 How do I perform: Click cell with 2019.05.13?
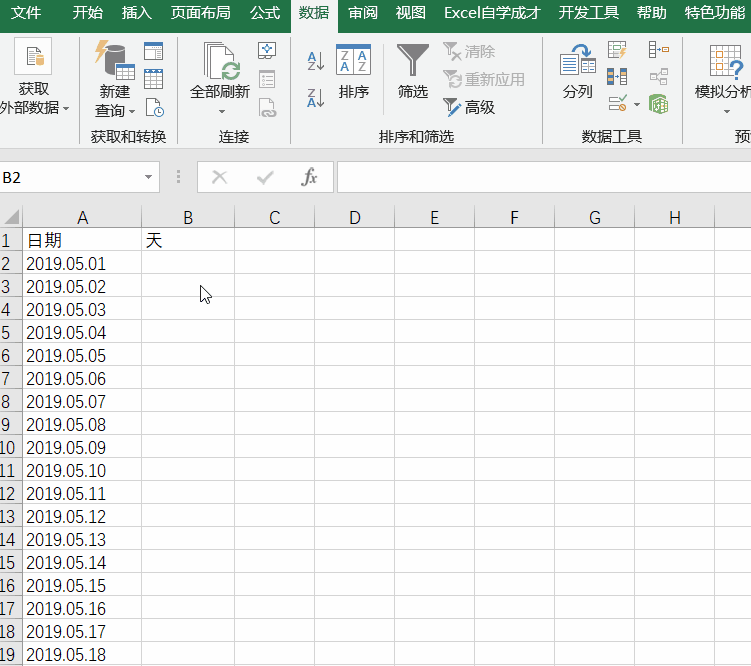point(82,539)
